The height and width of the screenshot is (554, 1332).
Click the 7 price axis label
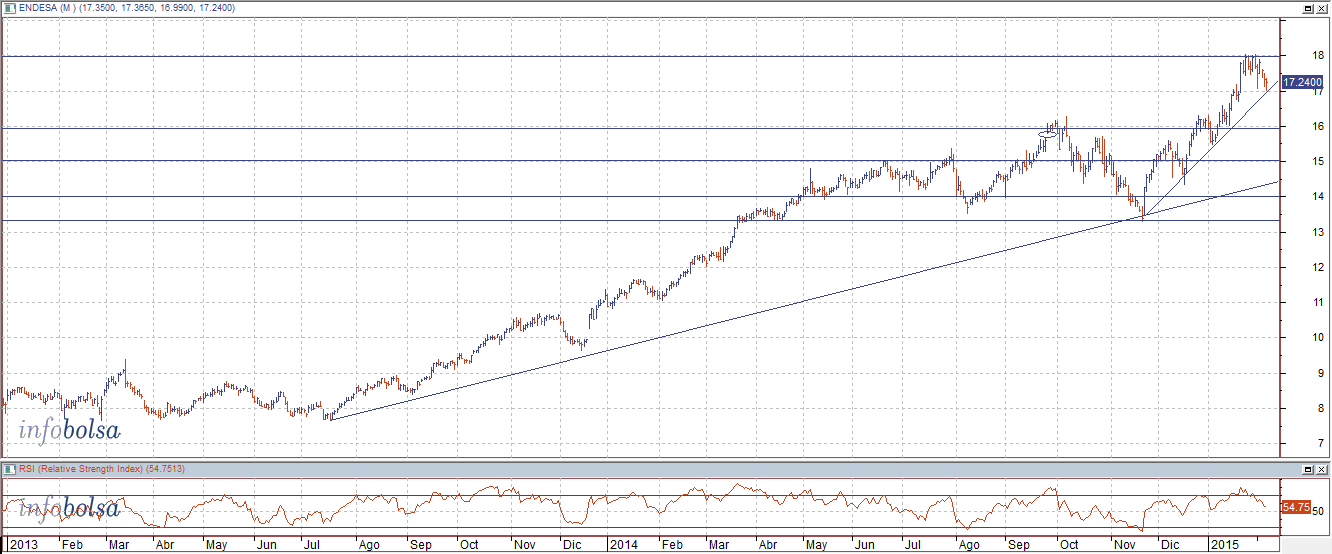[x=1321, y=443]
